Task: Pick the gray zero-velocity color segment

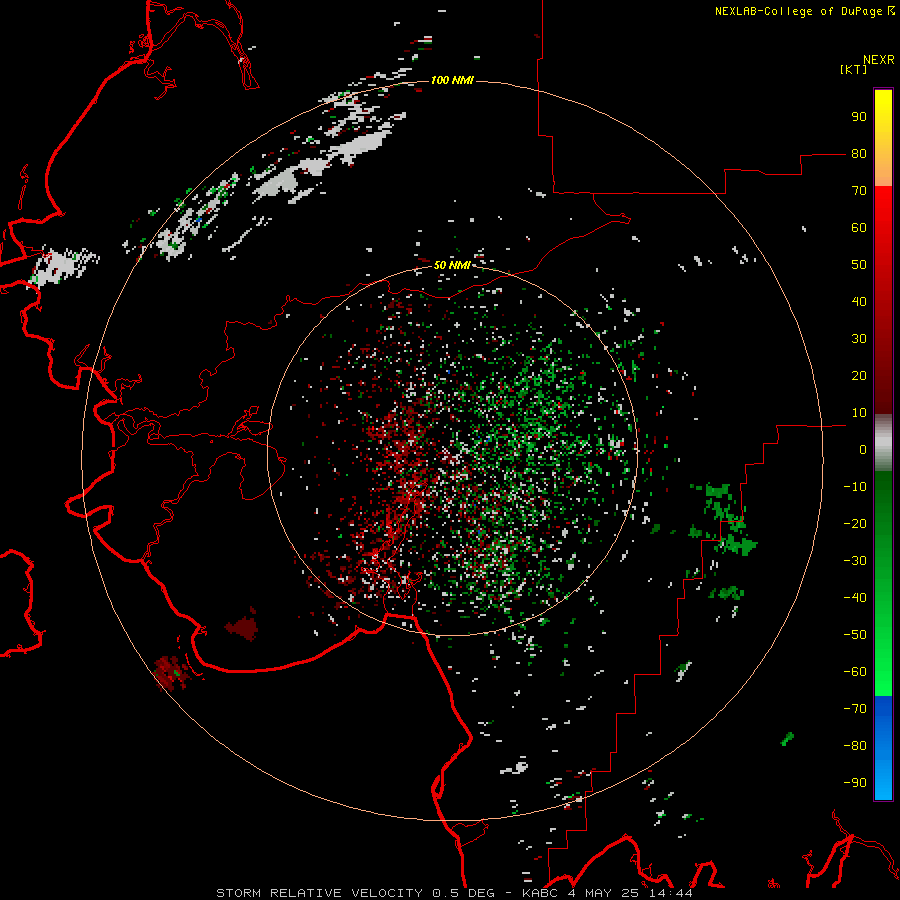Action: pyautogui.click(x=883, y=443)
